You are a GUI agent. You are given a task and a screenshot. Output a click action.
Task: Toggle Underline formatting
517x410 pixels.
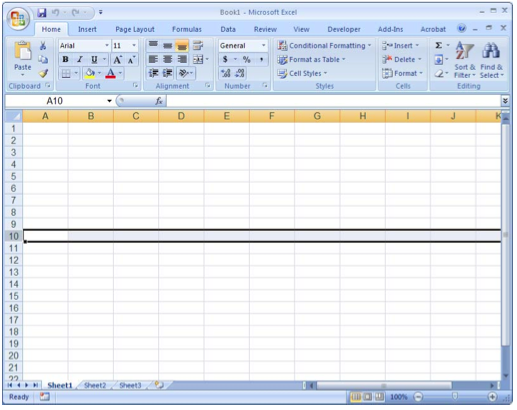(x=94, y=59)
